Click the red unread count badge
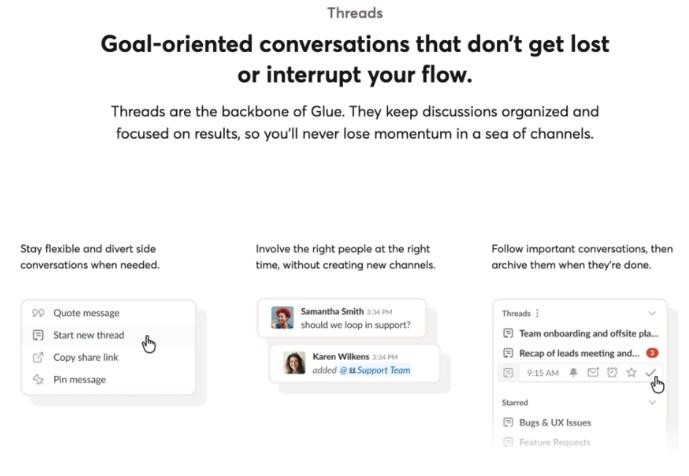Screen dimensions: 689x476 click(x=651, y=353)
